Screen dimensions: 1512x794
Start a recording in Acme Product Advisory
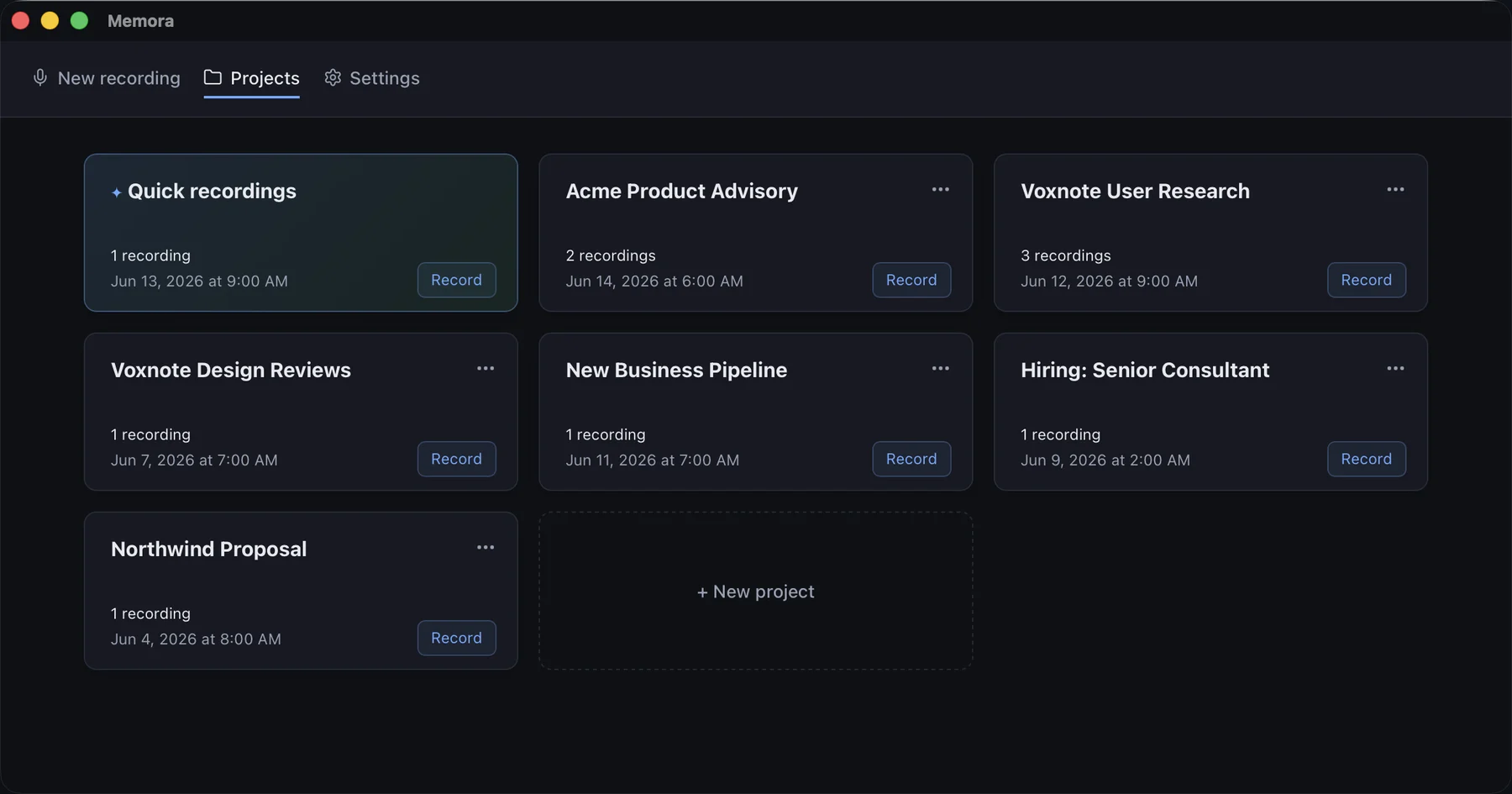pos(911,280)
